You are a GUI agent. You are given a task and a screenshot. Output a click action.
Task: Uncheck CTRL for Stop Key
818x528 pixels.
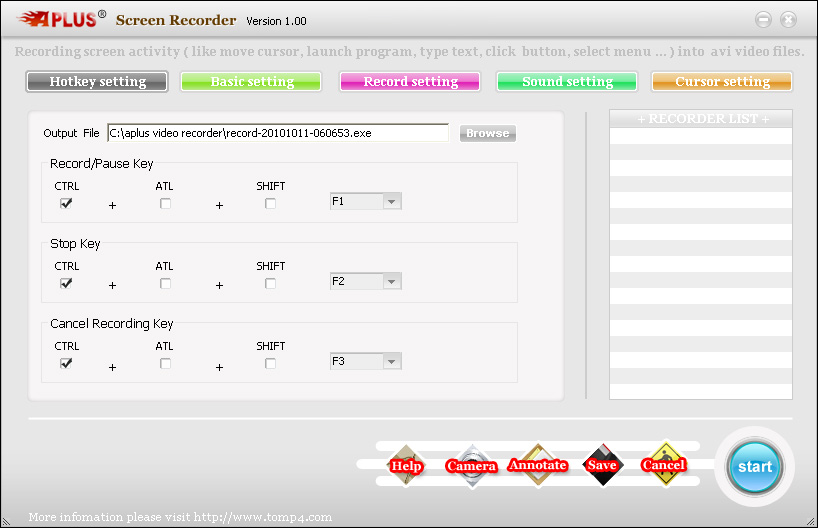click(66, 283)
